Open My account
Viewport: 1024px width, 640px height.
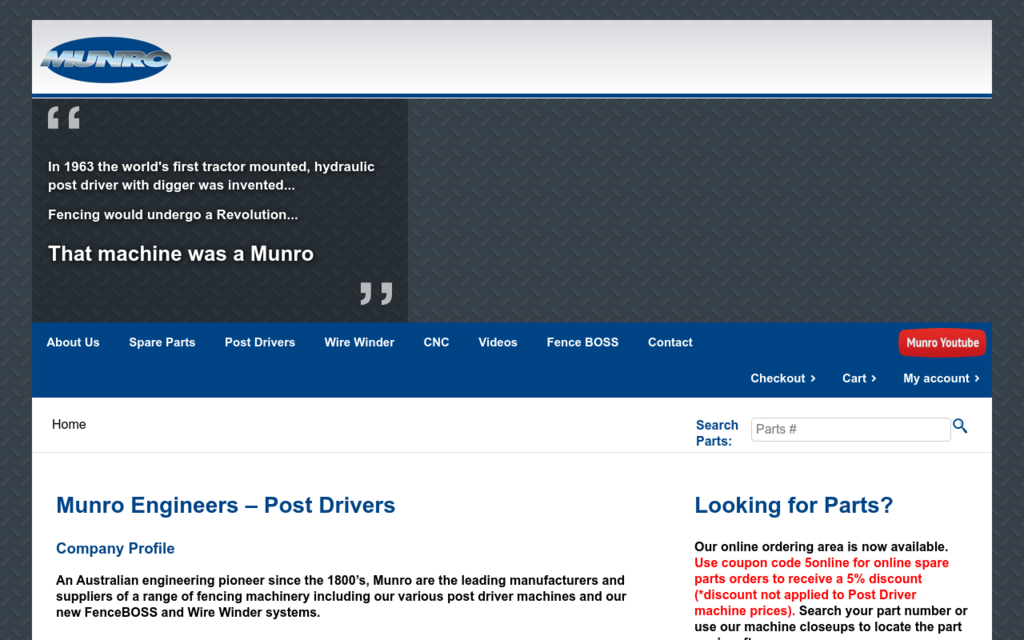click(935, 378)
